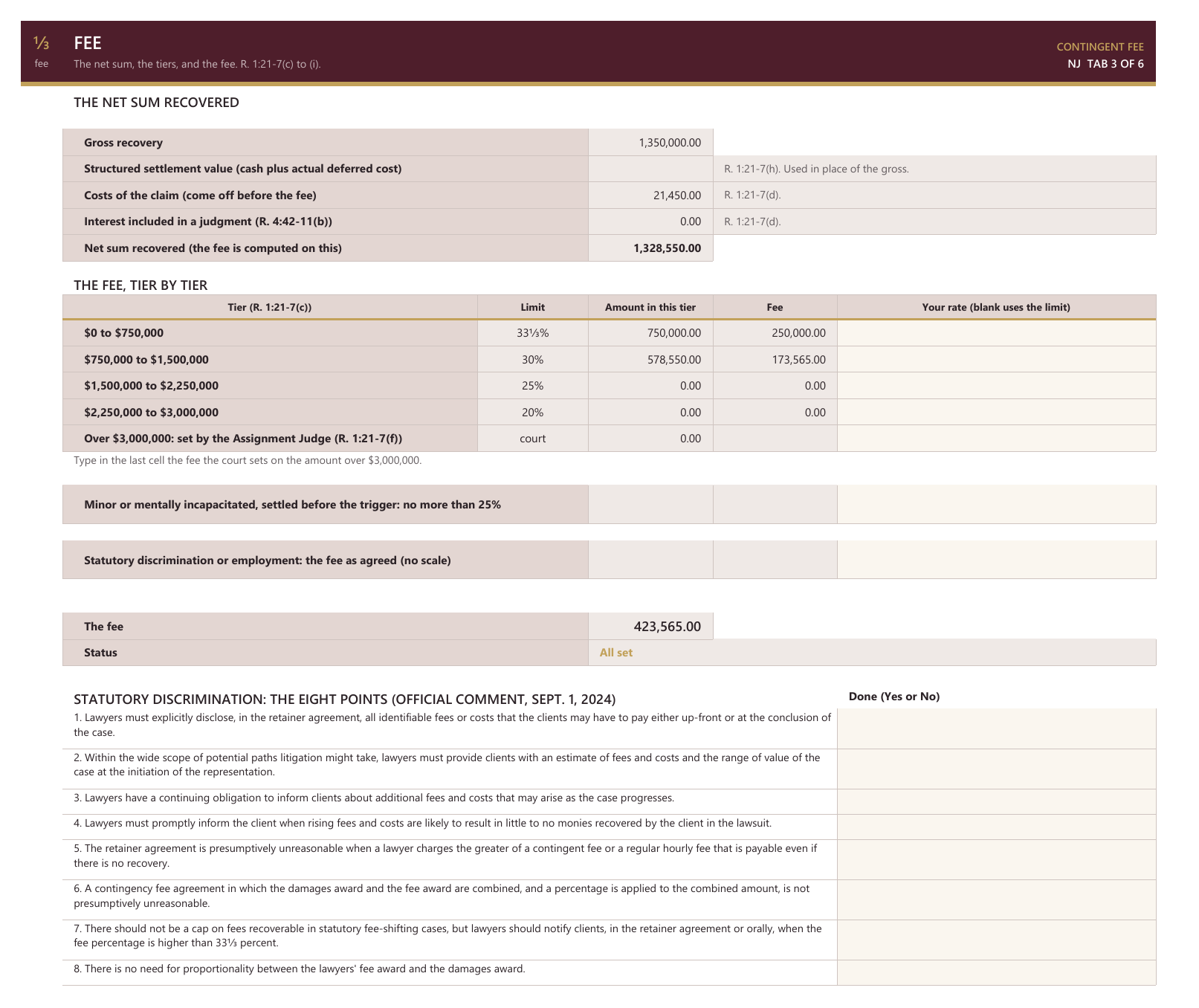This screenshot has width=1199, height=1008.
Task: Click Done cell for point 7 no cap on fees
Action: click(x=996, y=940)
